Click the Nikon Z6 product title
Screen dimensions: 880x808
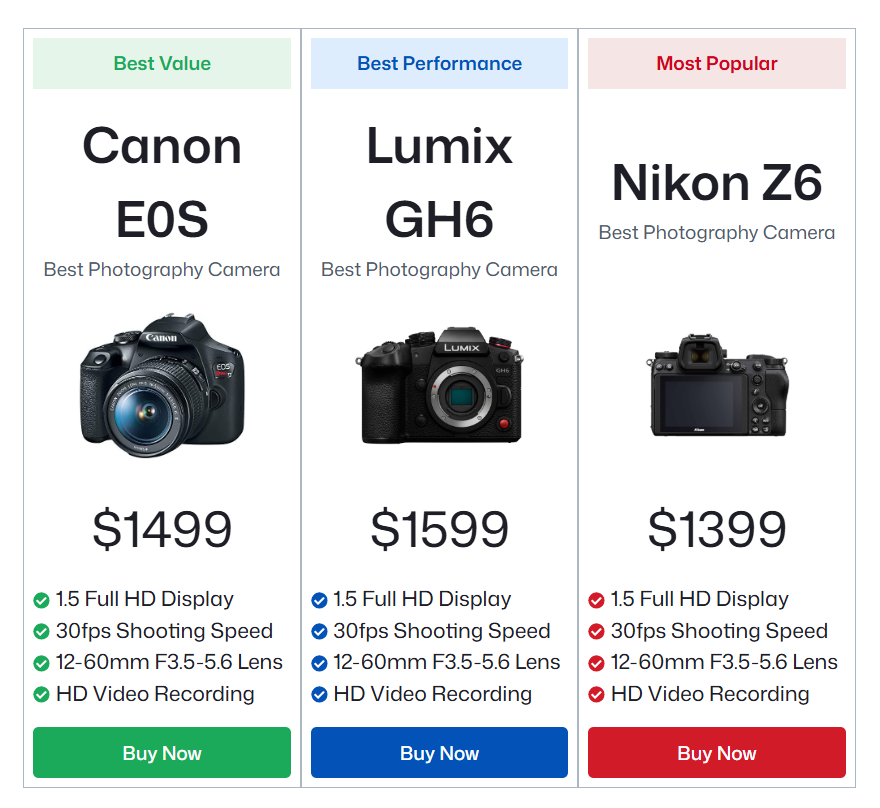tap(717, 183)
